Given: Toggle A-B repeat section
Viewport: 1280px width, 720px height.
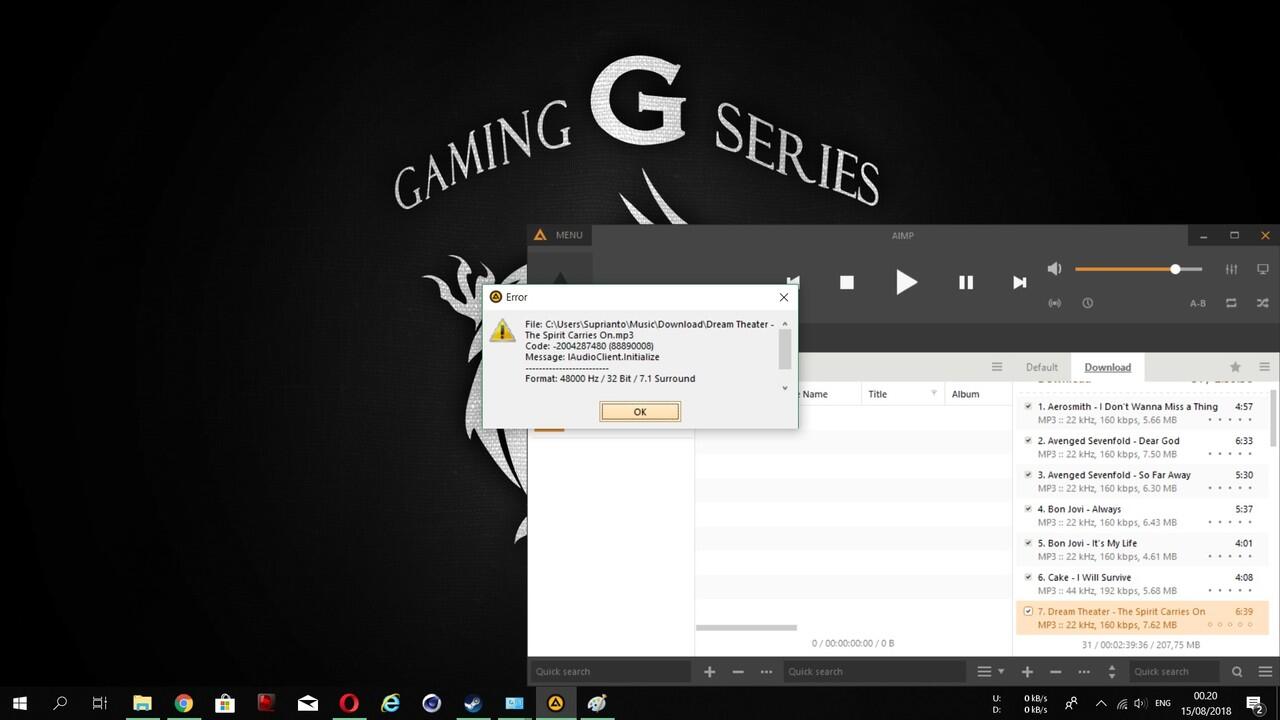Looking at the screenshot, I should click(1197, 303).
